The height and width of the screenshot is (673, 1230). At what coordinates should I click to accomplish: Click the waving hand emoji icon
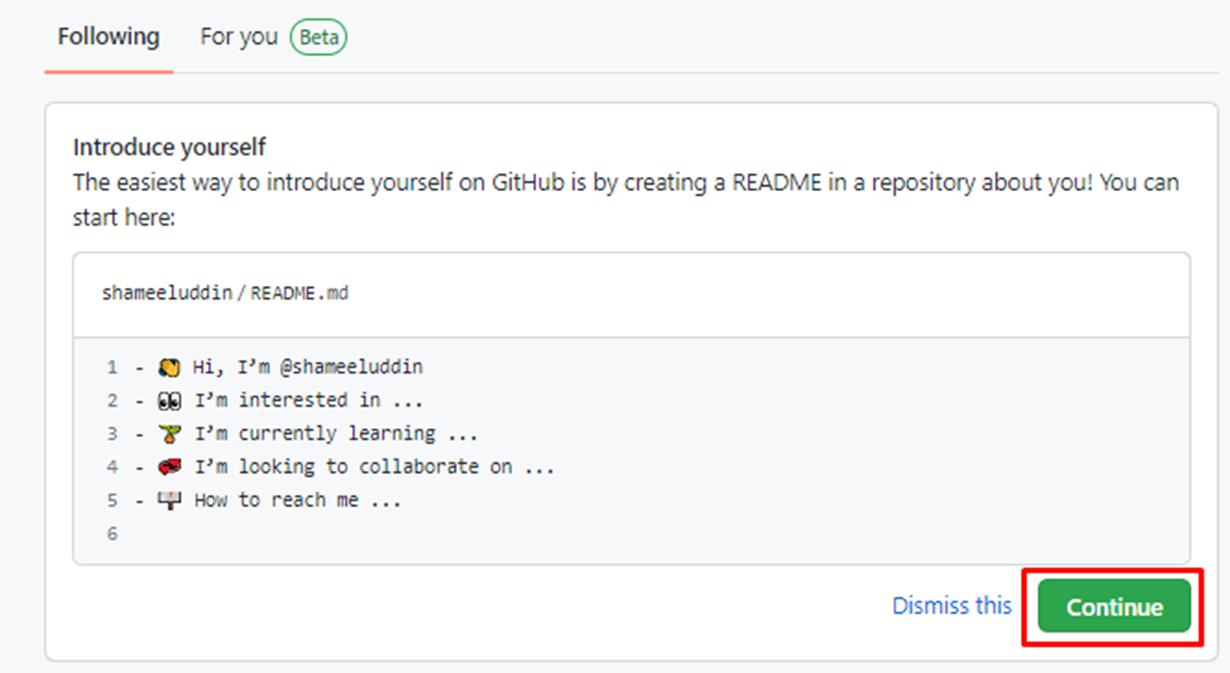(169, 367)
